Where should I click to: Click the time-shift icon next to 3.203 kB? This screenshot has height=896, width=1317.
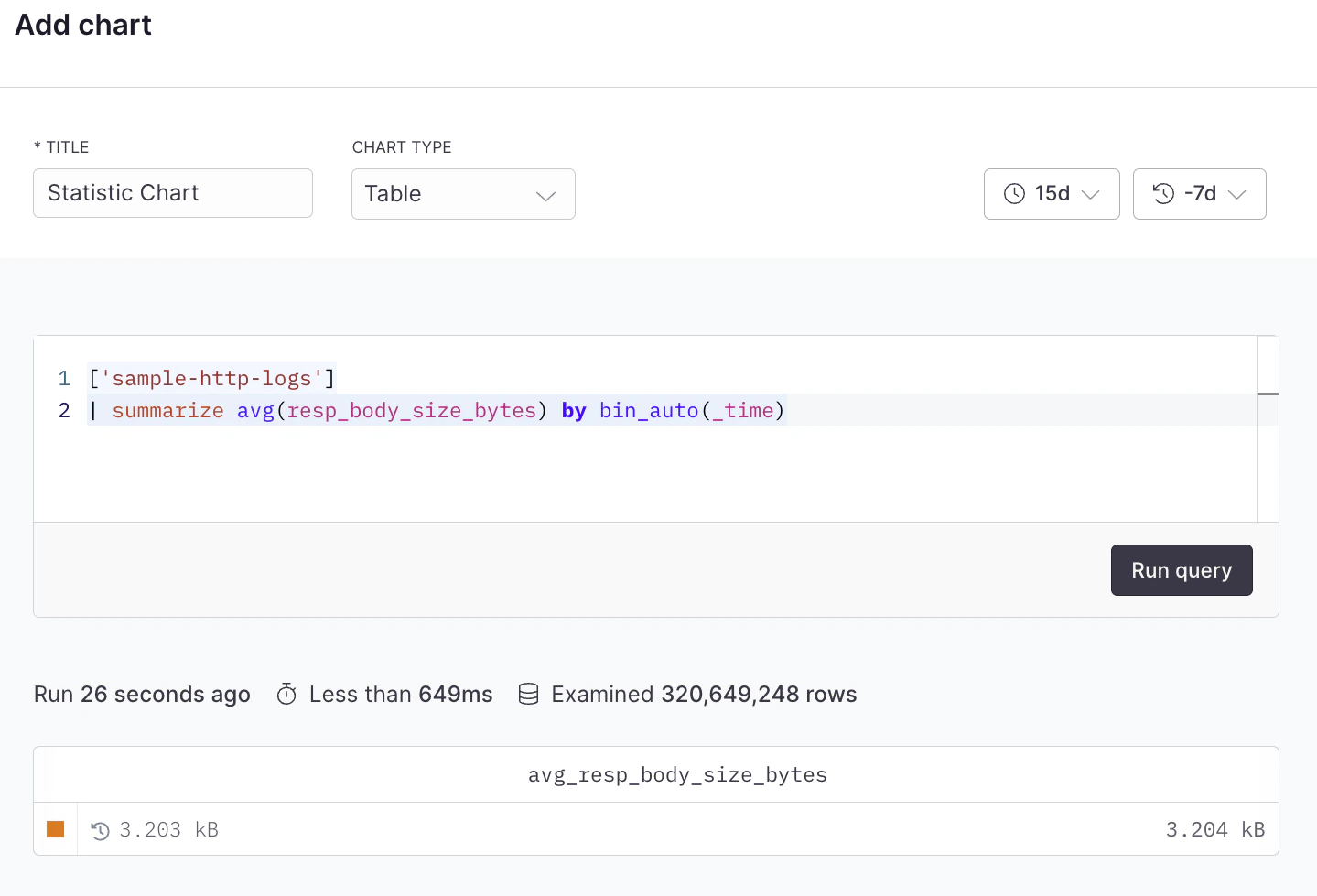click(x=101, y=830)
